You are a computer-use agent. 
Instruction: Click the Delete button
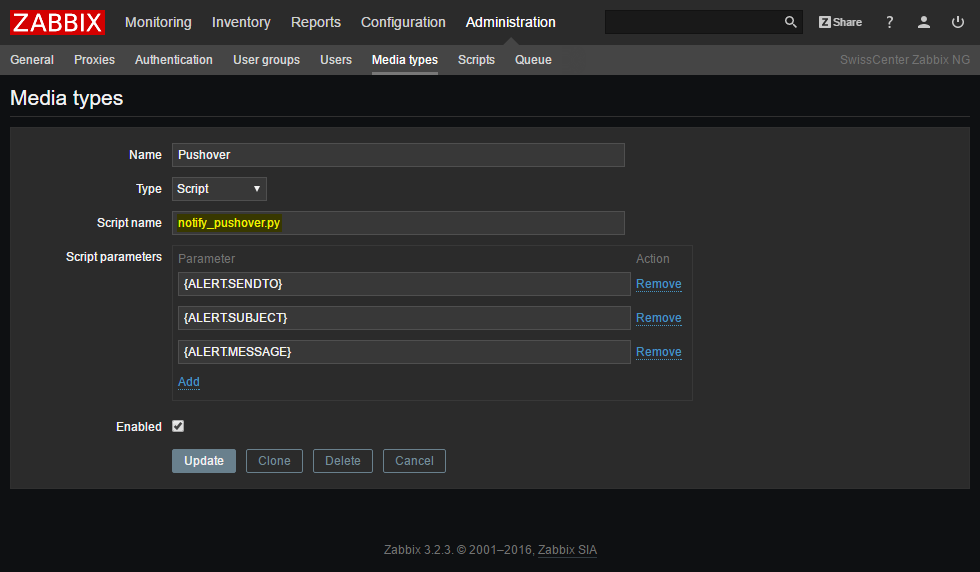click(x=342, y=461)
